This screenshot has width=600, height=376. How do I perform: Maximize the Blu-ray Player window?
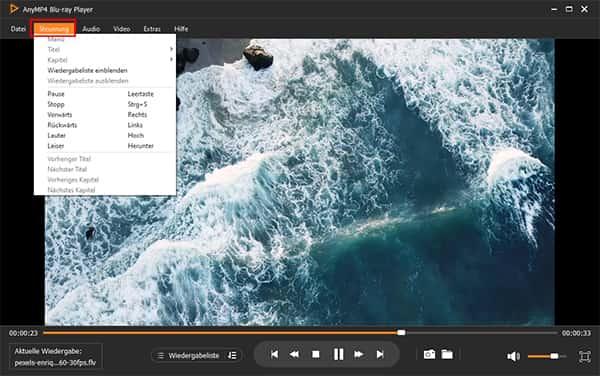[x=569, y=9]
